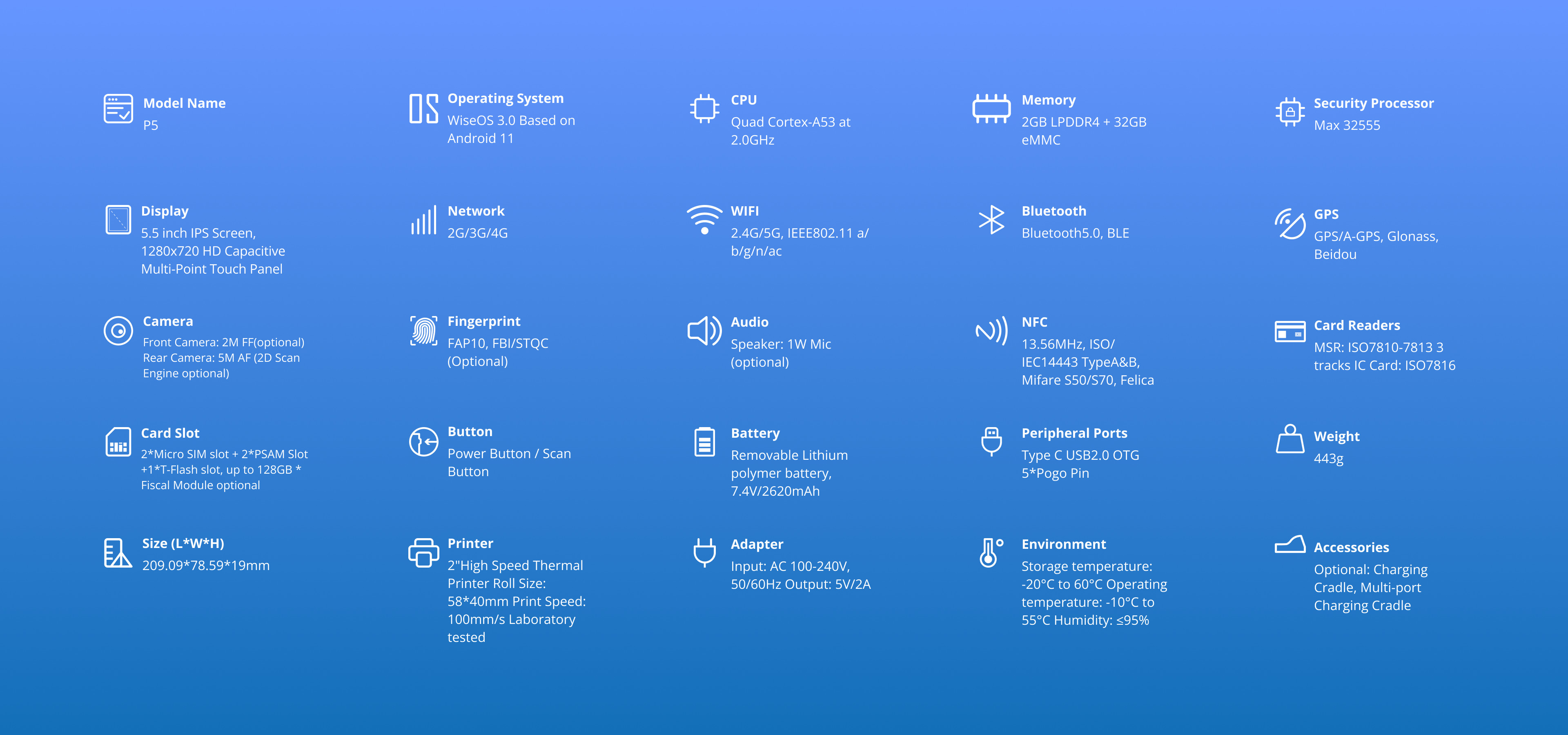Screen dimensions: 1568x735
Task: Select the '2G/3G/4G' network value
Action: coord(477,233)
